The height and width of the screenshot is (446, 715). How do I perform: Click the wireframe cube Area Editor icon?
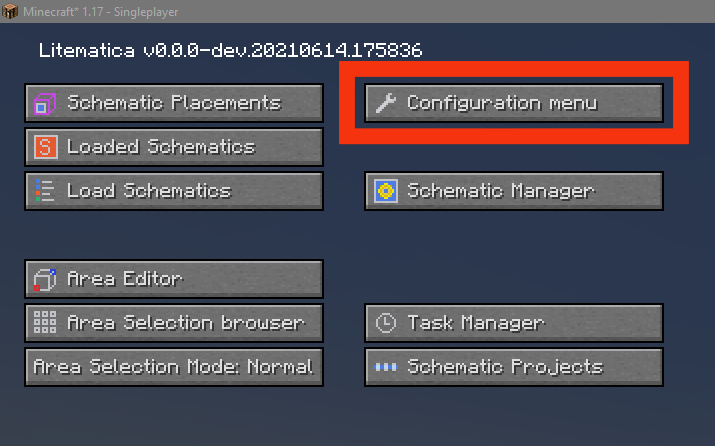coord(45,279)
